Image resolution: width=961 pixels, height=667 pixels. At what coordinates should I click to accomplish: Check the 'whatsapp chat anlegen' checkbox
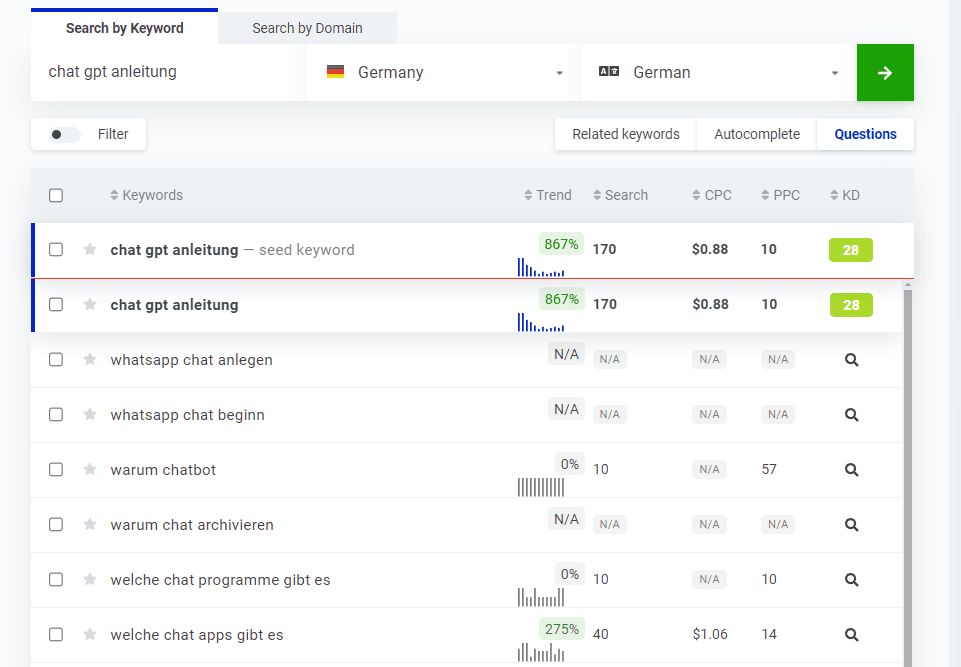[56, 359]
